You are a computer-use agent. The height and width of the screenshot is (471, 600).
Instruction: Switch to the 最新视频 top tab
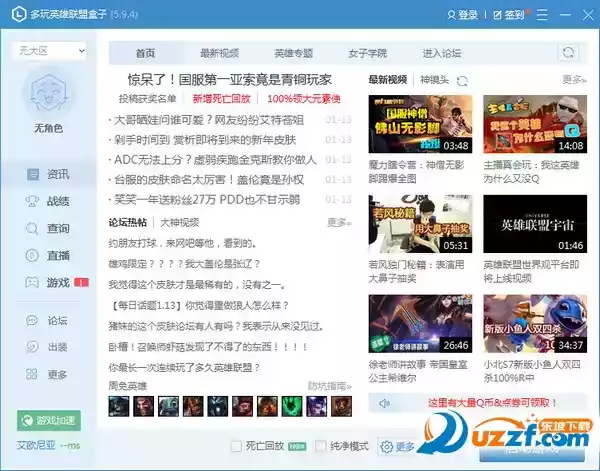(x=220, y=53)
